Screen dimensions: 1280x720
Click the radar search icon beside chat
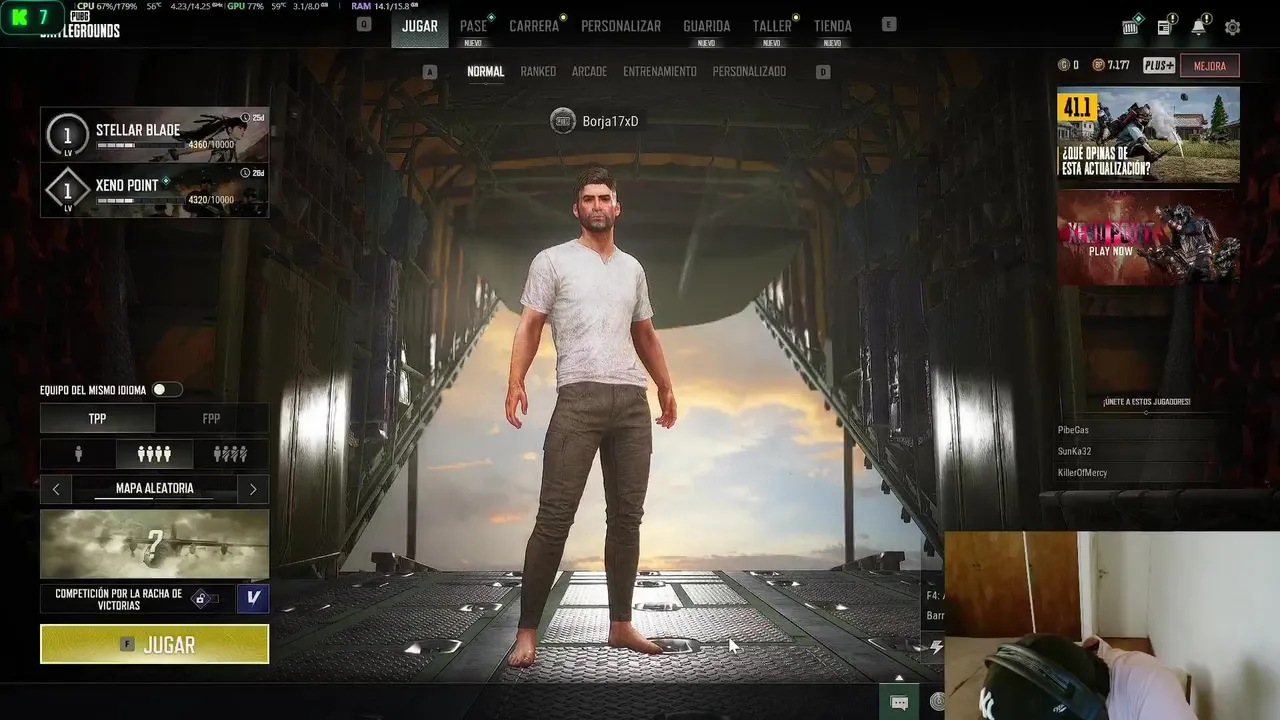[937, 703]
